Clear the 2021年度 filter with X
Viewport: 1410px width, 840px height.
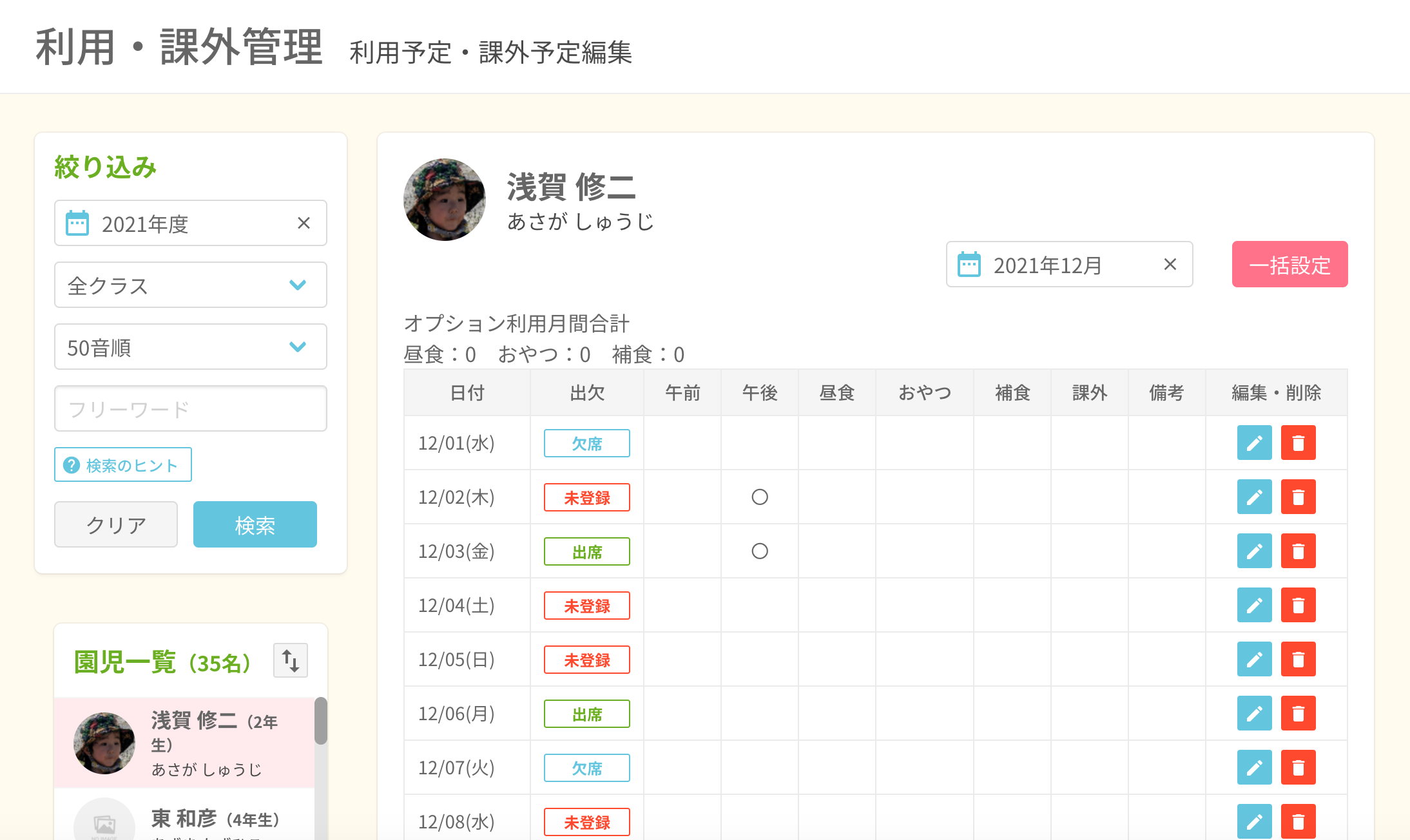304,223
